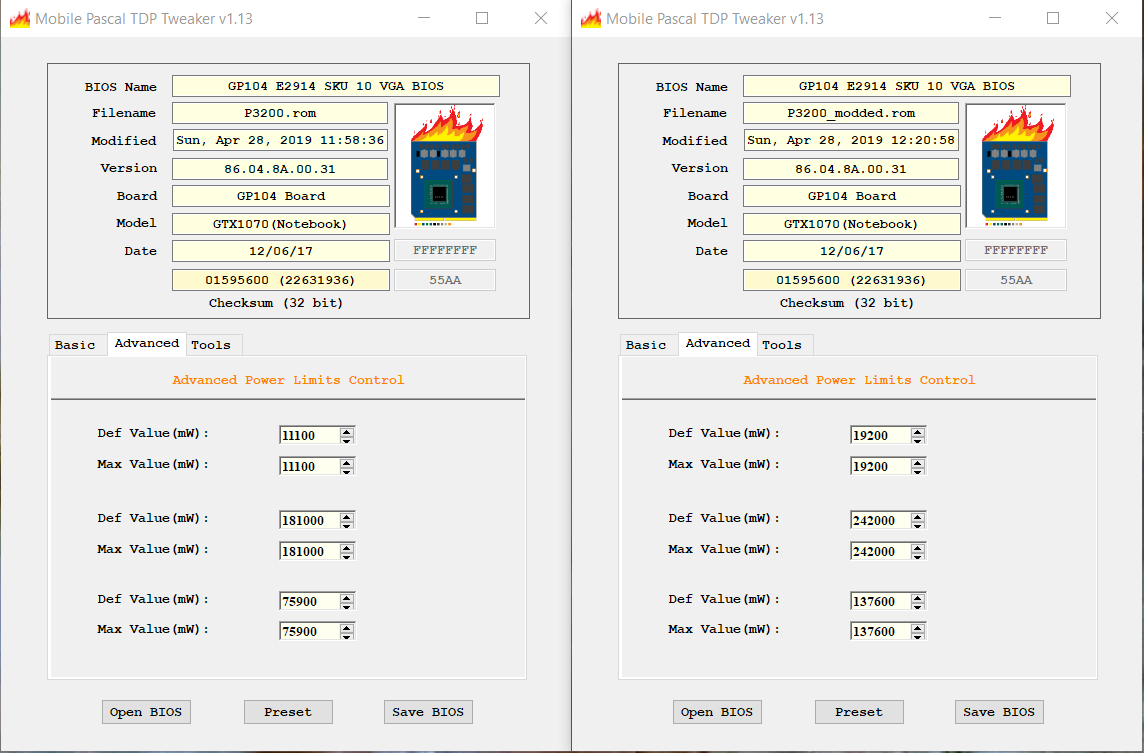This screenshot has height=753, width=1144.
Task: Click Open BIOS in the P3200_modded.rom window
Action: tap(717, 712)
